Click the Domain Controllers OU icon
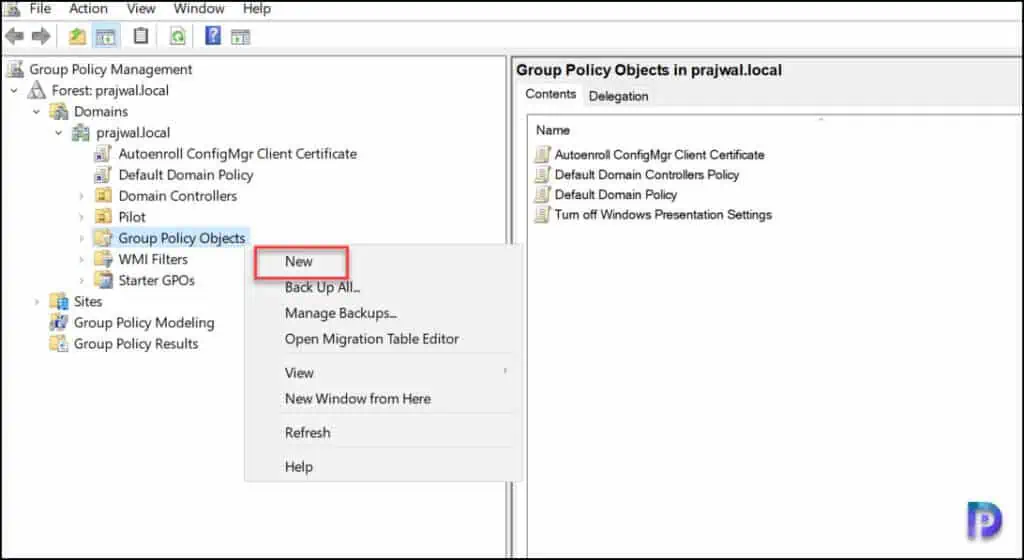This screenshot has height=560, width=1024. pos(103,196)
